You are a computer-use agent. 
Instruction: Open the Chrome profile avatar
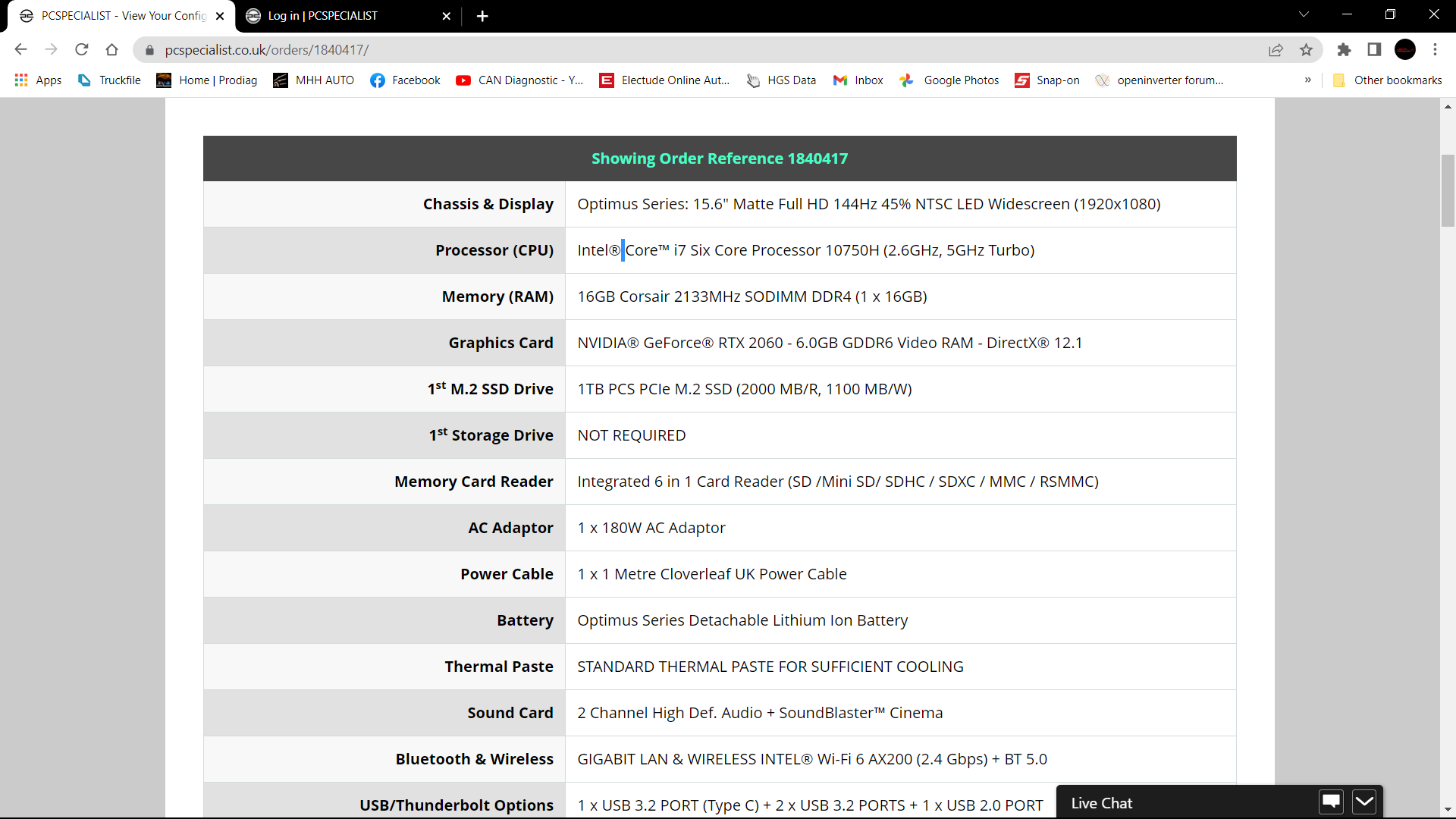[x=1405, y=50]
